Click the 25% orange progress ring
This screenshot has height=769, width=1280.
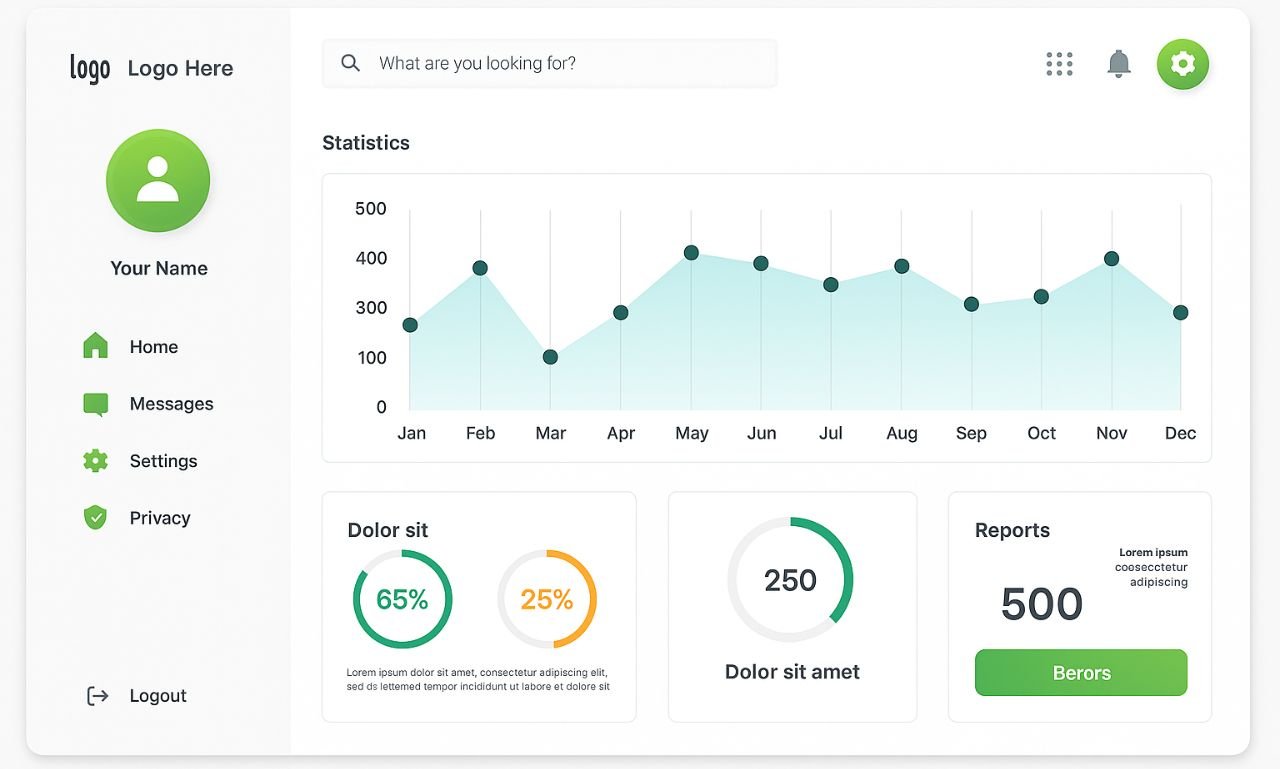(547, 599)
